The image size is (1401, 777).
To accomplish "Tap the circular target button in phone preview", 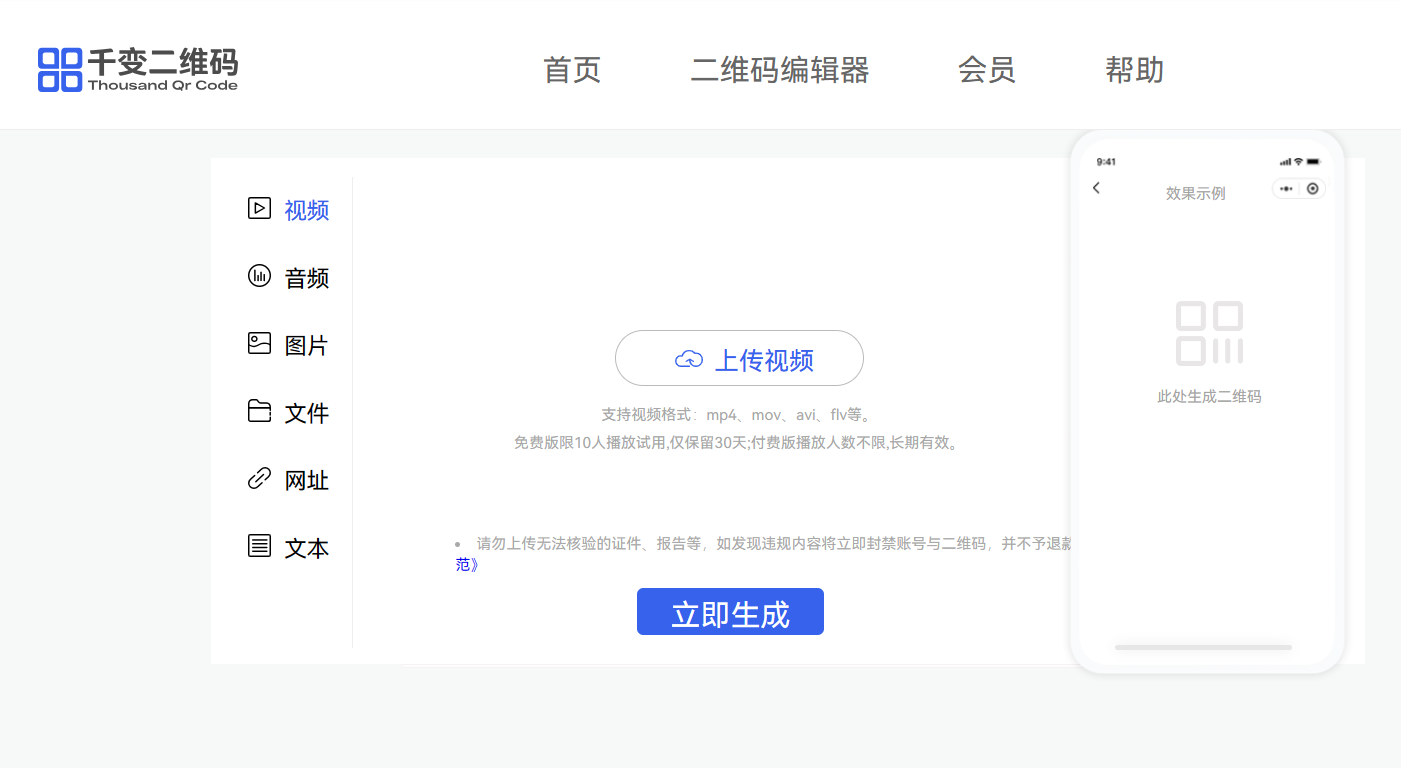I will tap(1312, 189).
